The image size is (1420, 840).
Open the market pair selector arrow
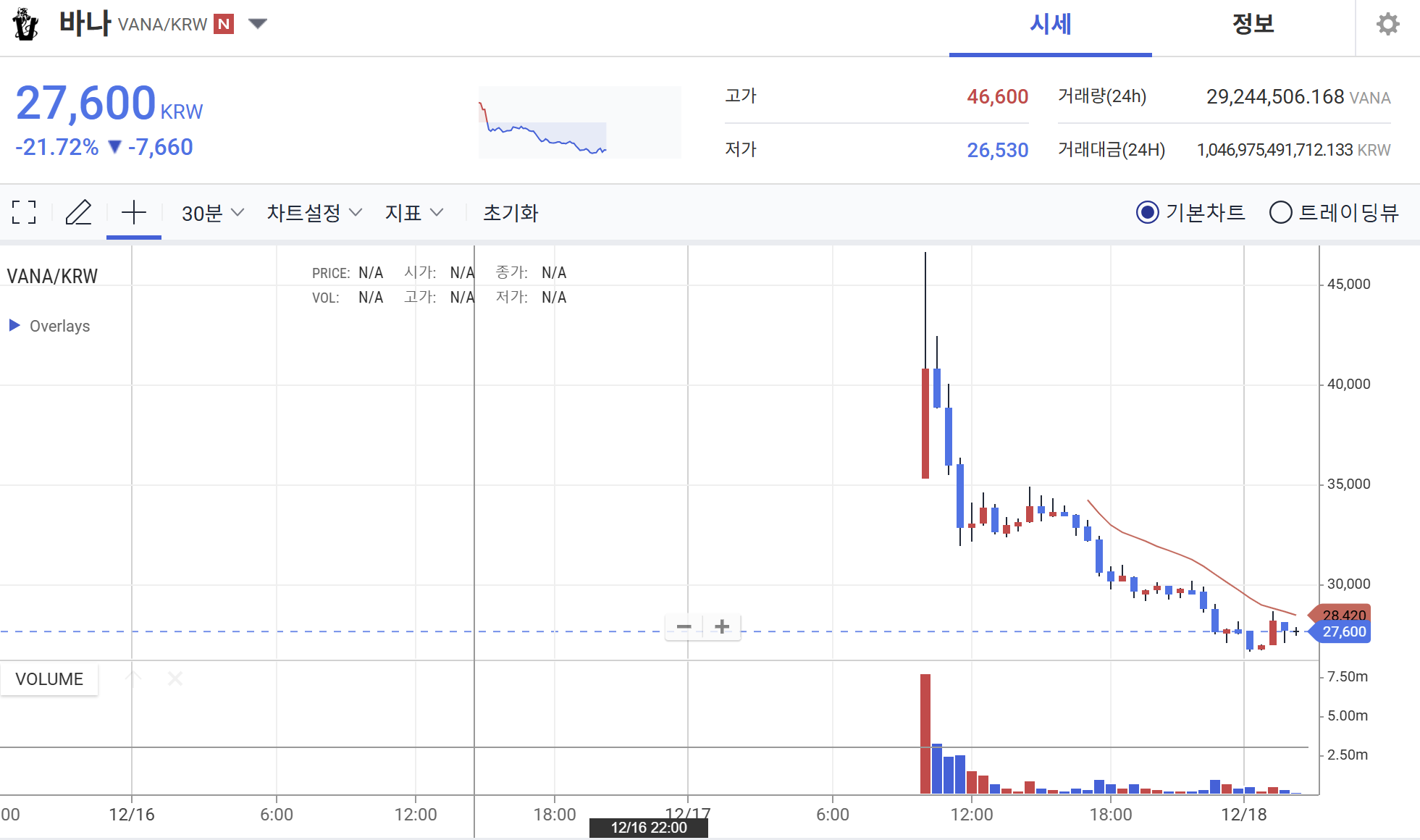(258, 24)
